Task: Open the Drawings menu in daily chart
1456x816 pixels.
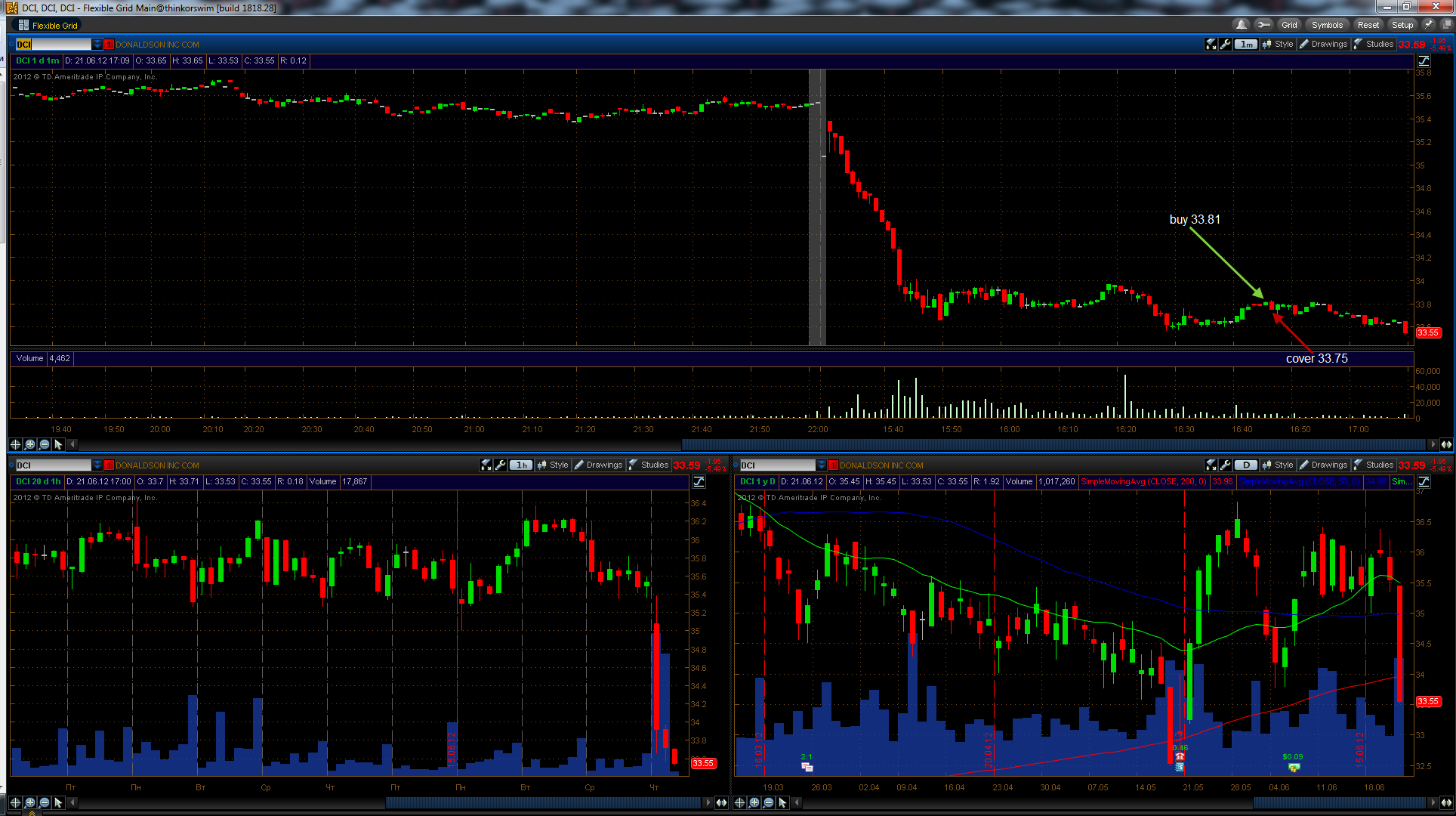Action: 1324,465
